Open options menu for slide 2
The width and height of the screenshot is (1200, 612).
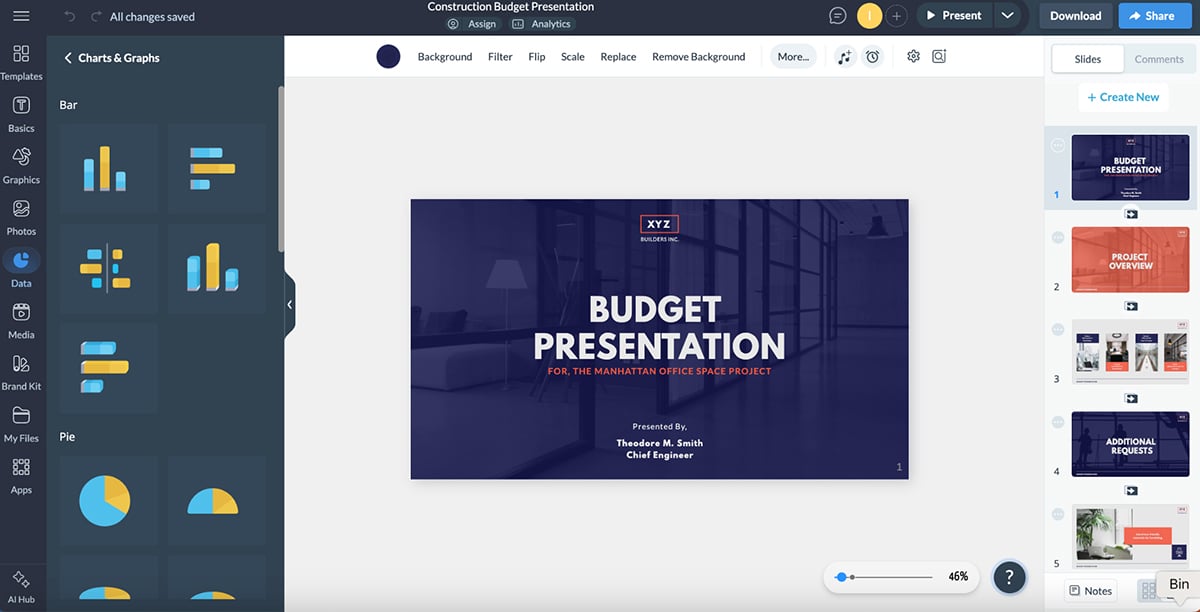[1058, 238]
